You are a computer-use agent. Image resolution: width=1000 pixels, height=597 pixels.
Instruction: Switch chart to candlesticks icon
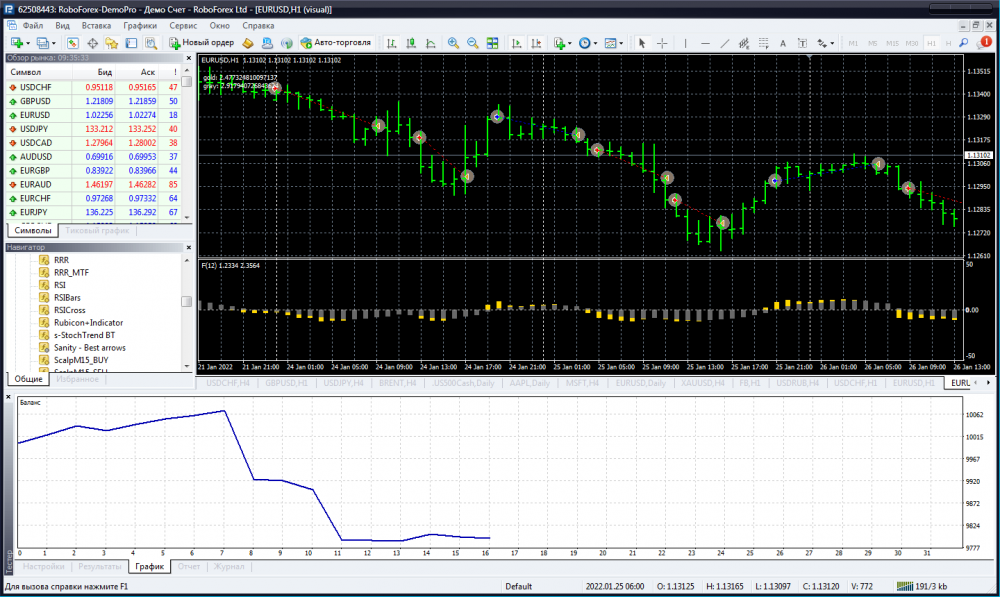point(411,43)
